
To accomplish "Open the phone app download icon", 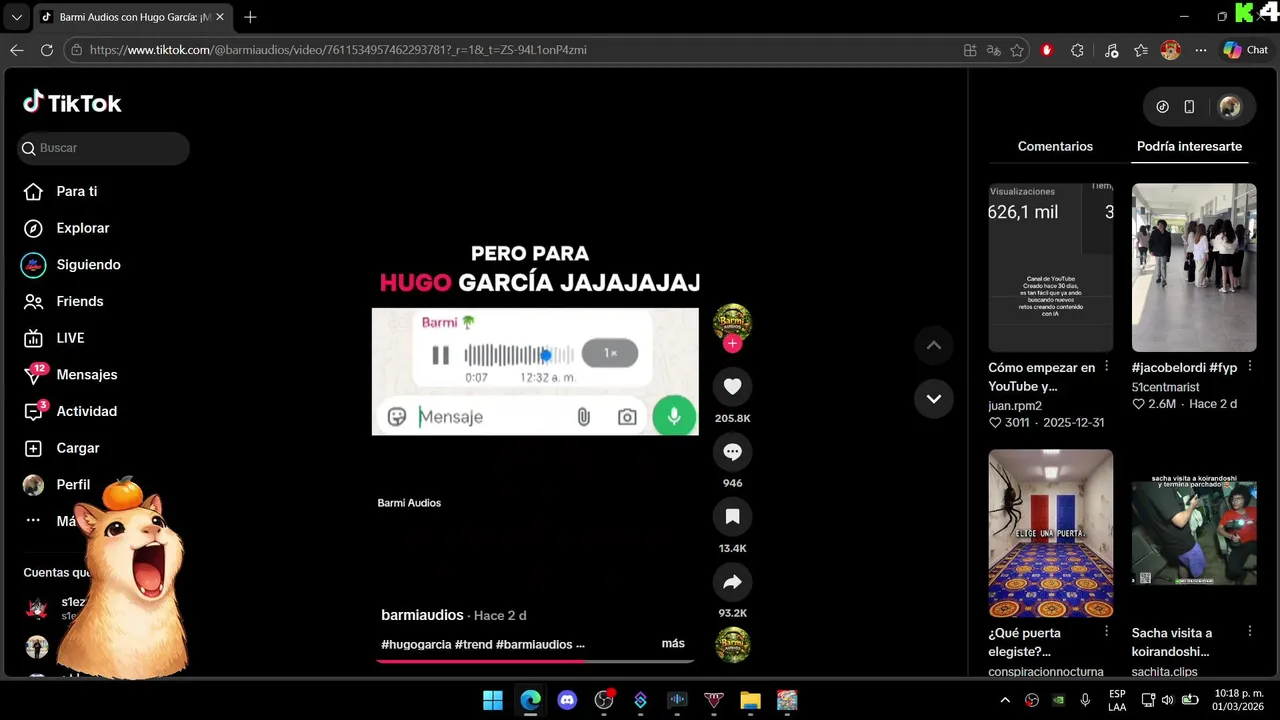I will point(1189,107).
